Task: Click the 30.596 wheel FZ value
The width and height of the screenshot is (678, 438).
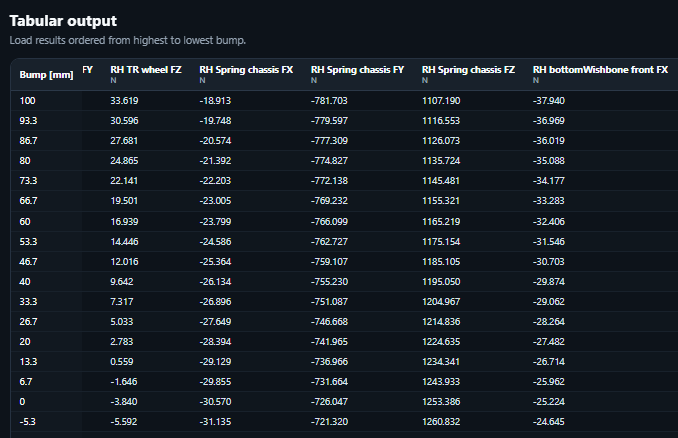Action: coord(124,121)
